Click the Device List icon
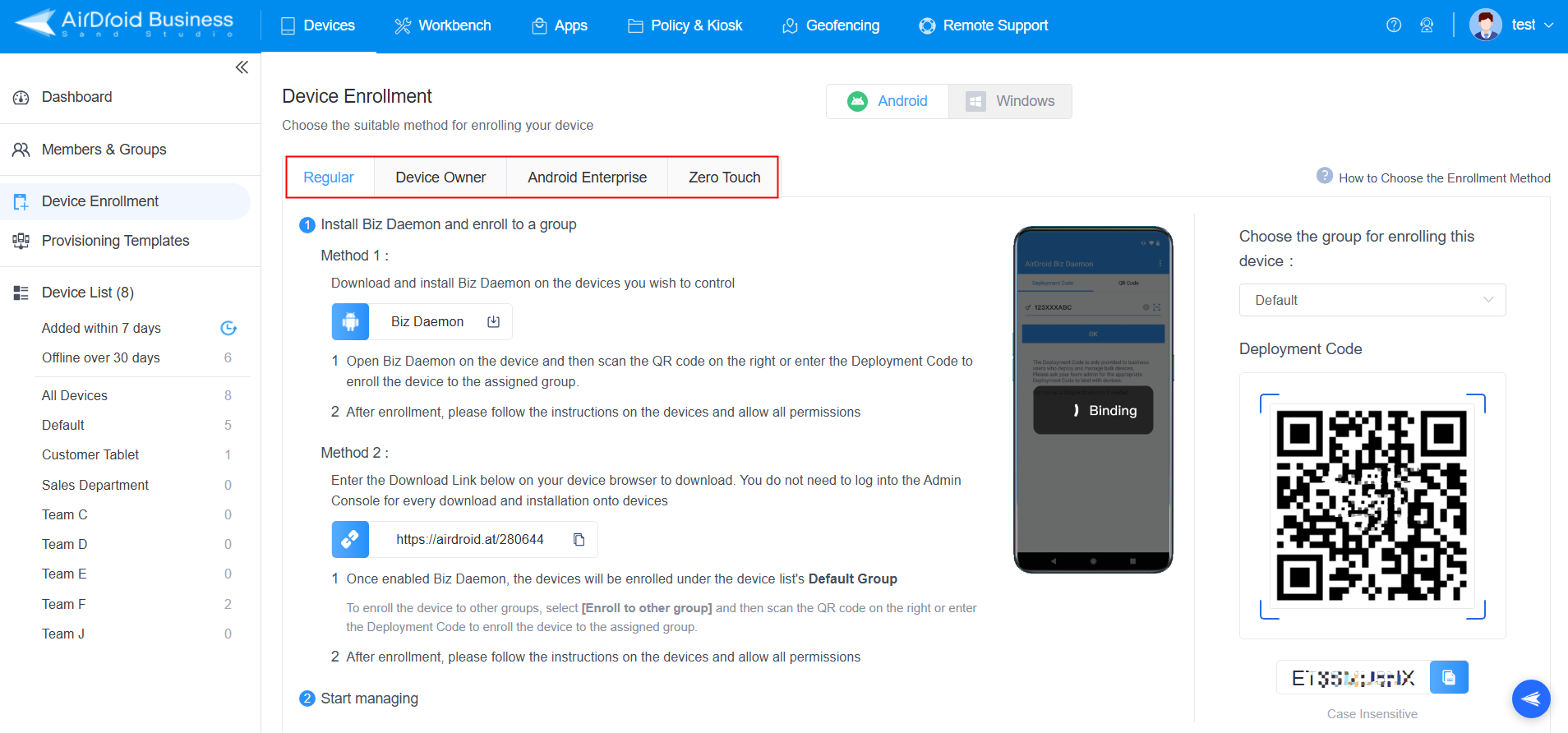This screenshot has height=733, width=1568. (x=21, y=293)
